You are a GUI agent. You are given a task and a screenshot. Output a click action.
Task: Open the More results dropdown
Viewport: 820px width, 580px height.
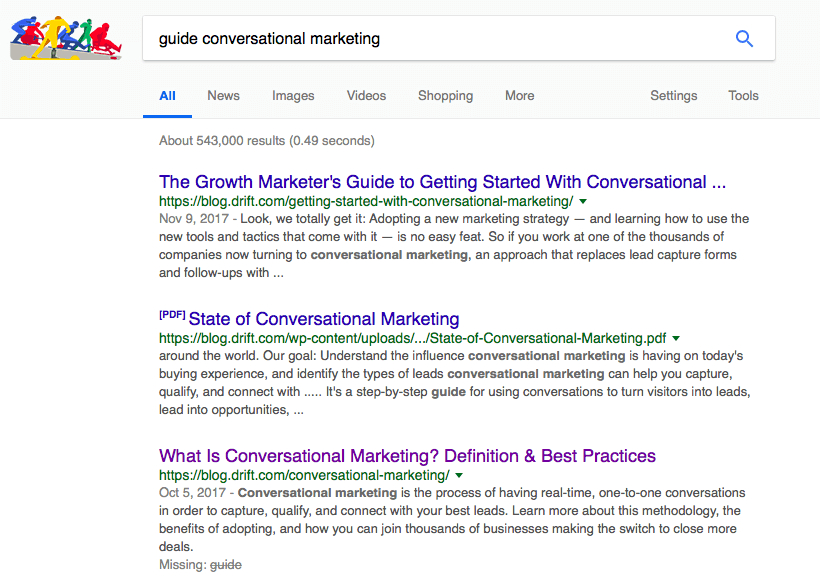pos(519,95)
